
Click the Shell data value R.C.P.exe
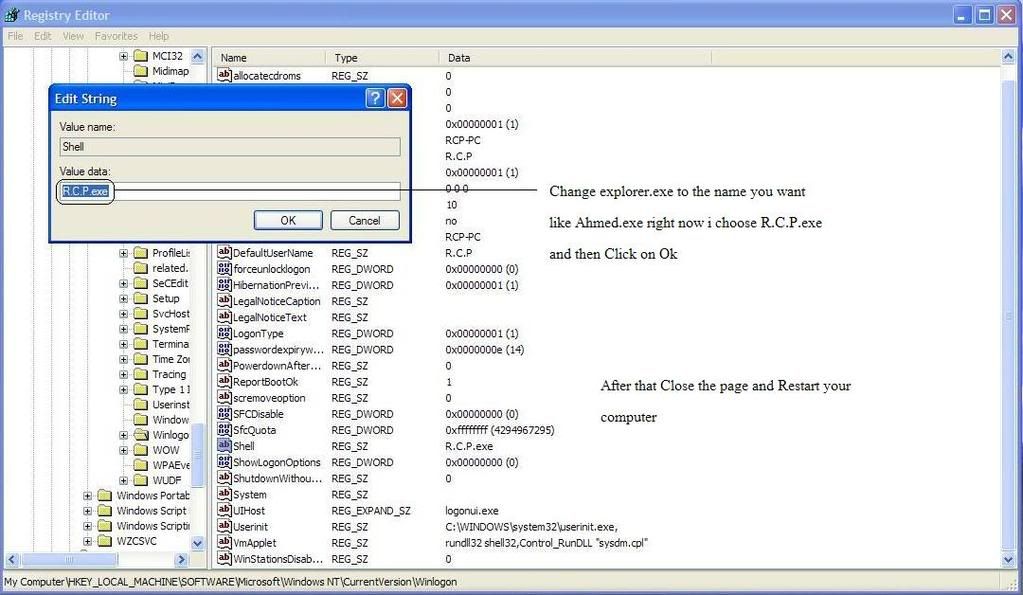(469, 446)
